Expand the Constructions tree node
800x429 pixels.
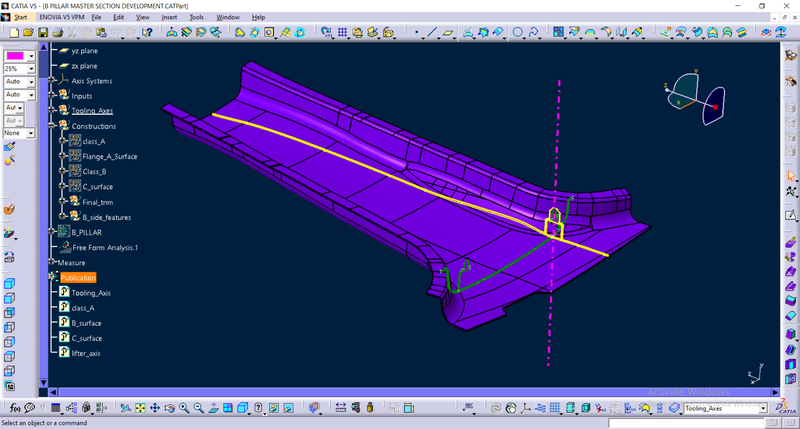(x=52, y=126)
